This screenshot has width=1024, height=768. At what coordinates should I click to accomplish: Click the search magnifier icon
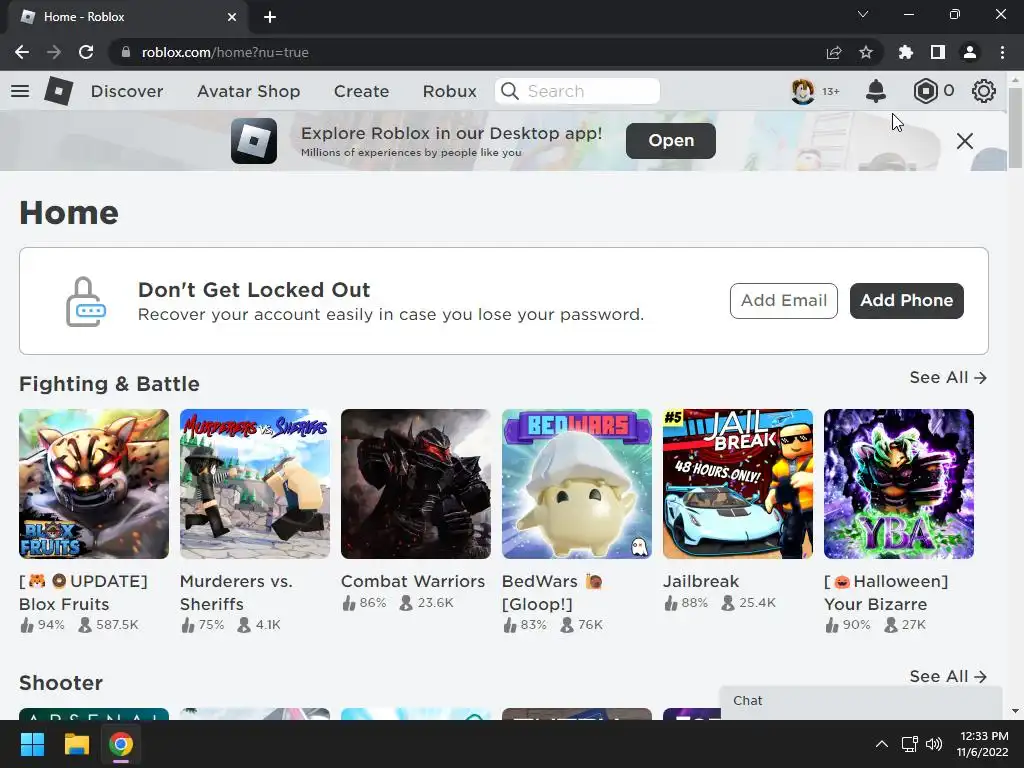point(509,91)
